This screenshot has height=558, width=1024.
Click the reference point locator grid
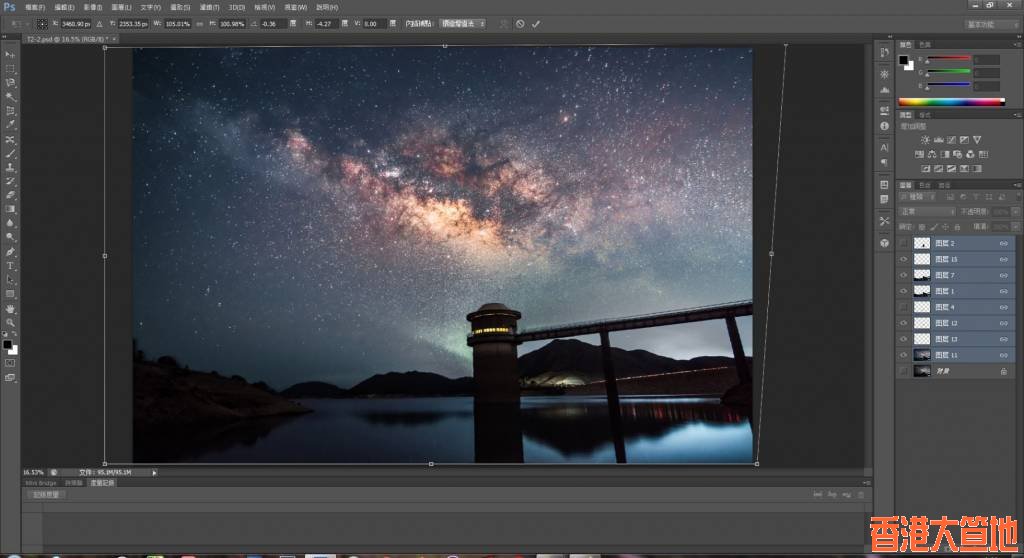(x=42, y=24)
